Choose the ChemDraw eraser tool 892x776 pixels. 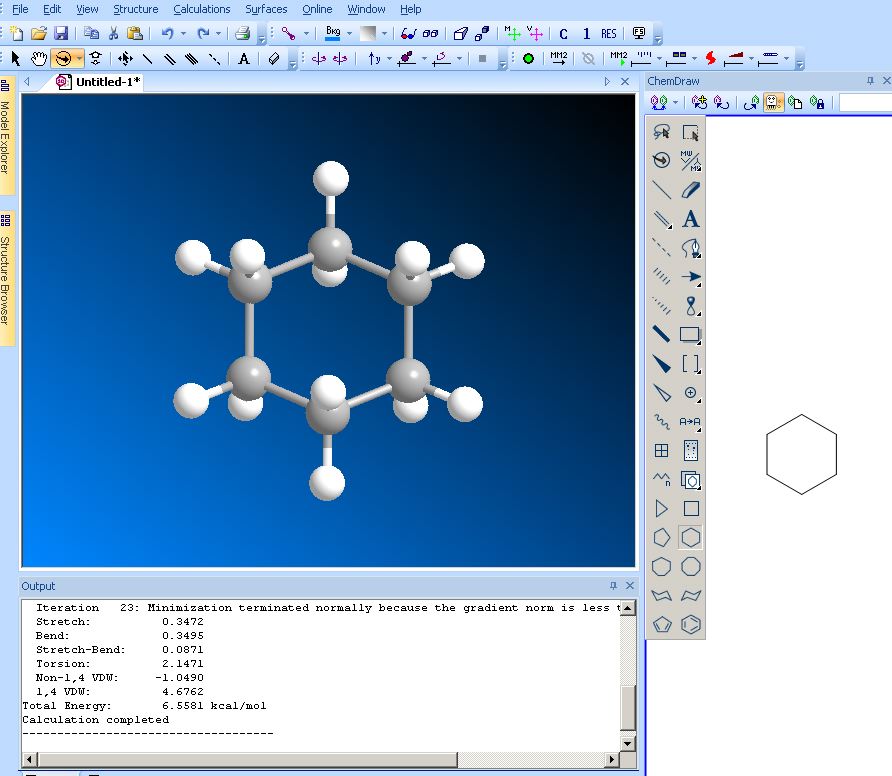pos(690,190)
